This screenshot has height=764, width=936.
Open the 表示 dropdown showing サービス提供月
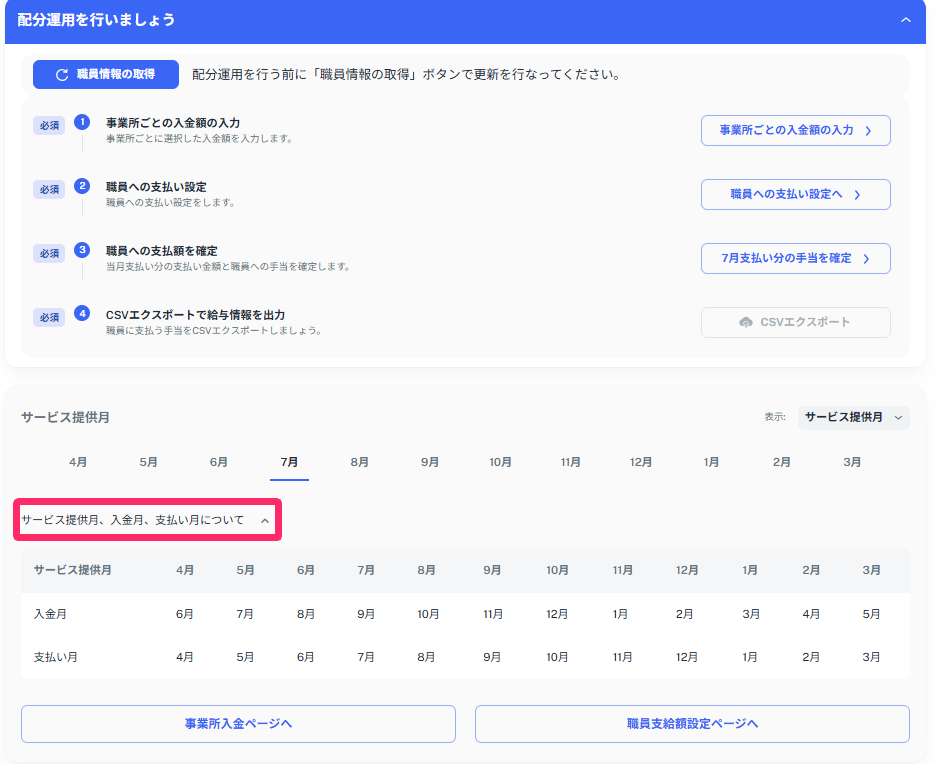(x=855, y=417)
